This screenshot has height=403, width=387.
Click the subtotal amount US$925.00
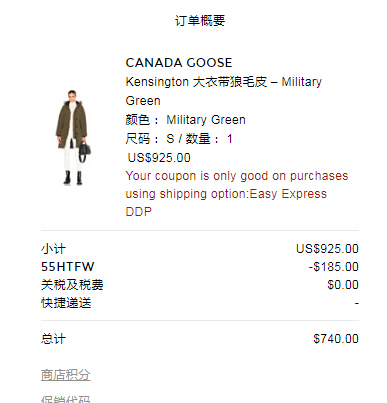point(327,249)
